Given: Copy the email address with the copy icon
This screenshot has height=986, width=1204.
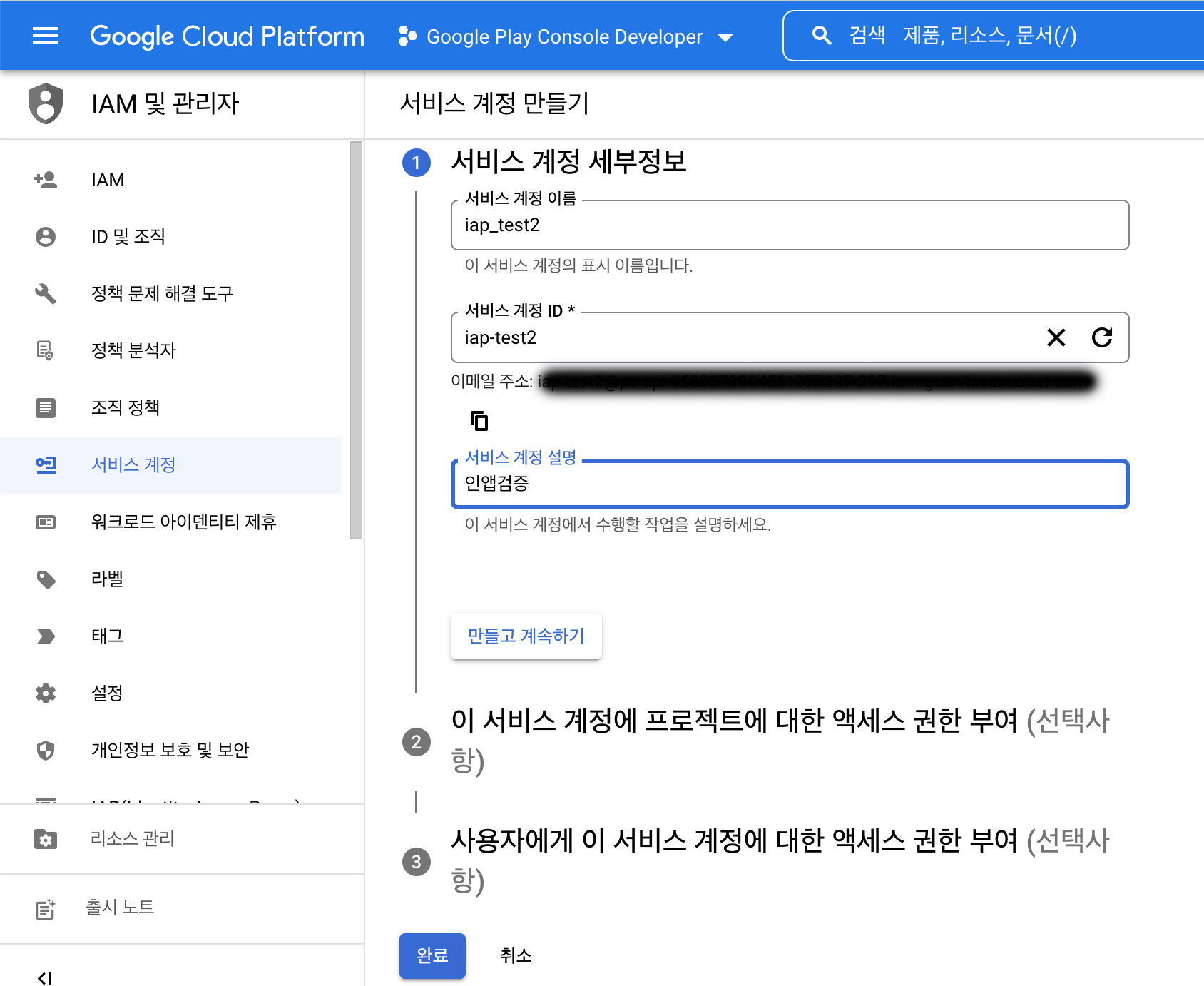Looking at the screenshot, I should click(x=479, y=421).
